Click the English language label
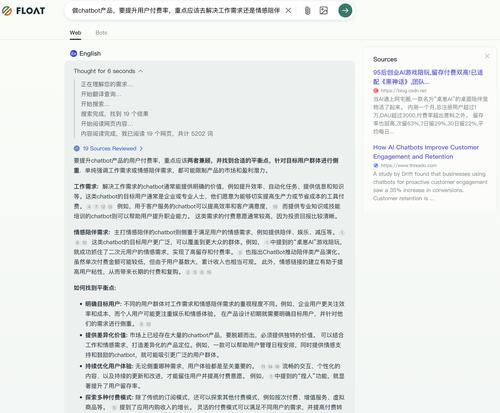This screenshot has width=500, height=413. pos(90,53)
